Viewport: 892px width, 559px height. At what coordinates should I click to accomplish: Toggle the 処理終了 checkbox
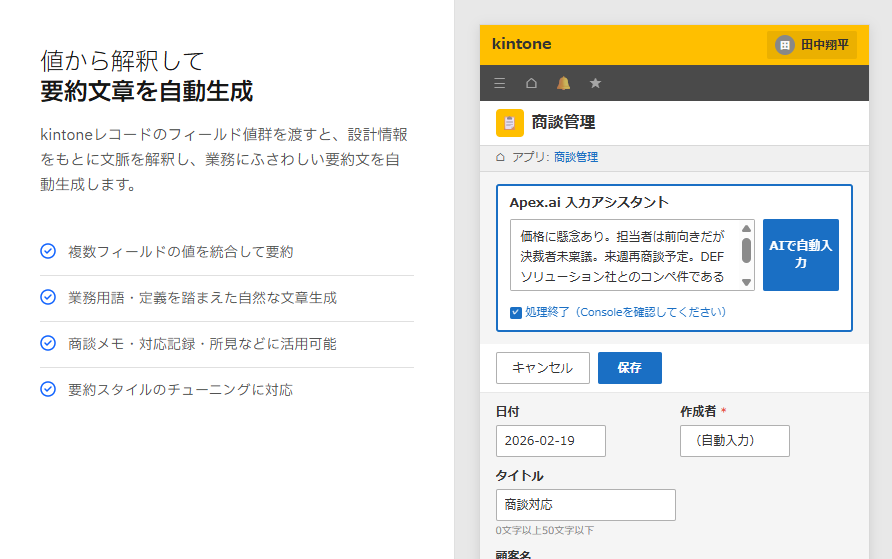tap(516, 312)
